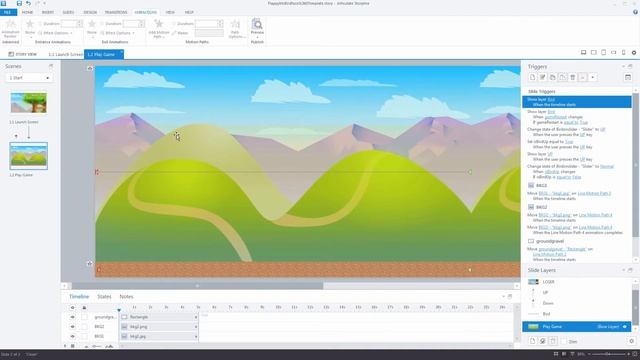Toggle show-all eye icon in timeline header
The height and width of the screenshot is (360, 640).
tap(73, 307)
